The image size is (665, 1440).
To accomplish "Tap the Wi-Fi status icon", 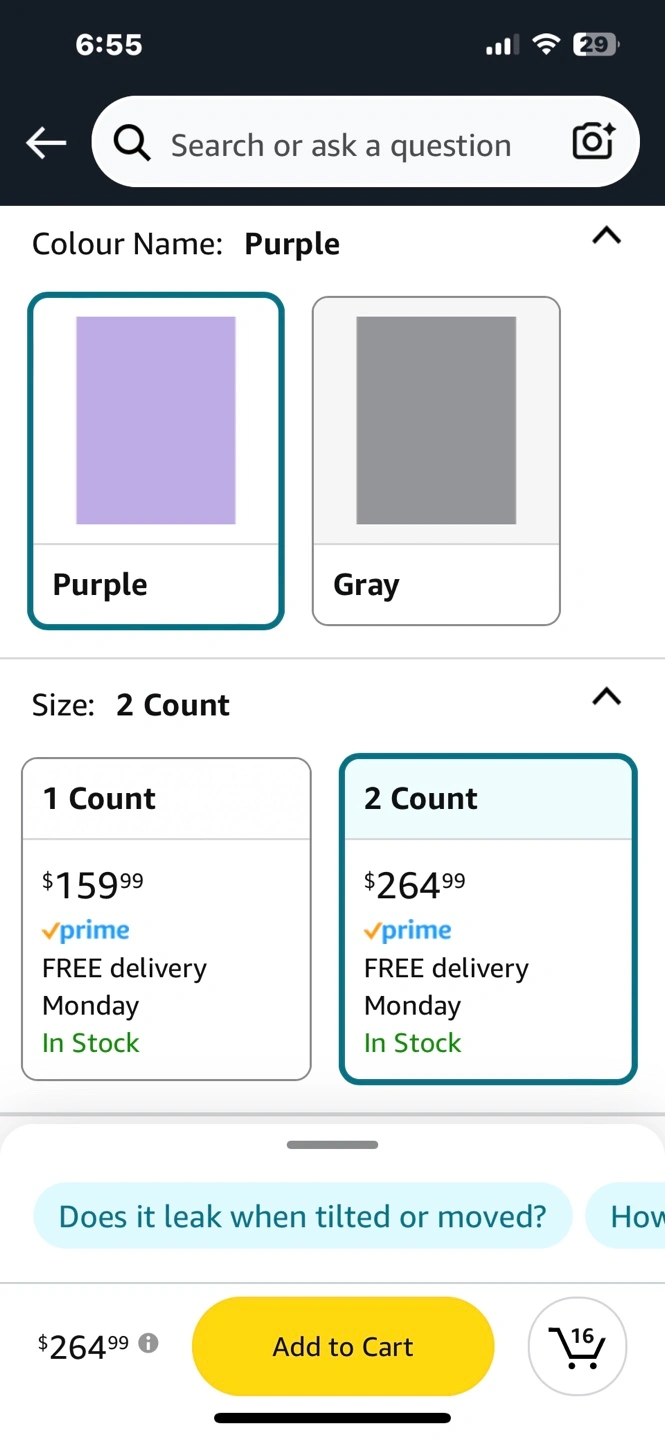I will (x=545, y=44).
